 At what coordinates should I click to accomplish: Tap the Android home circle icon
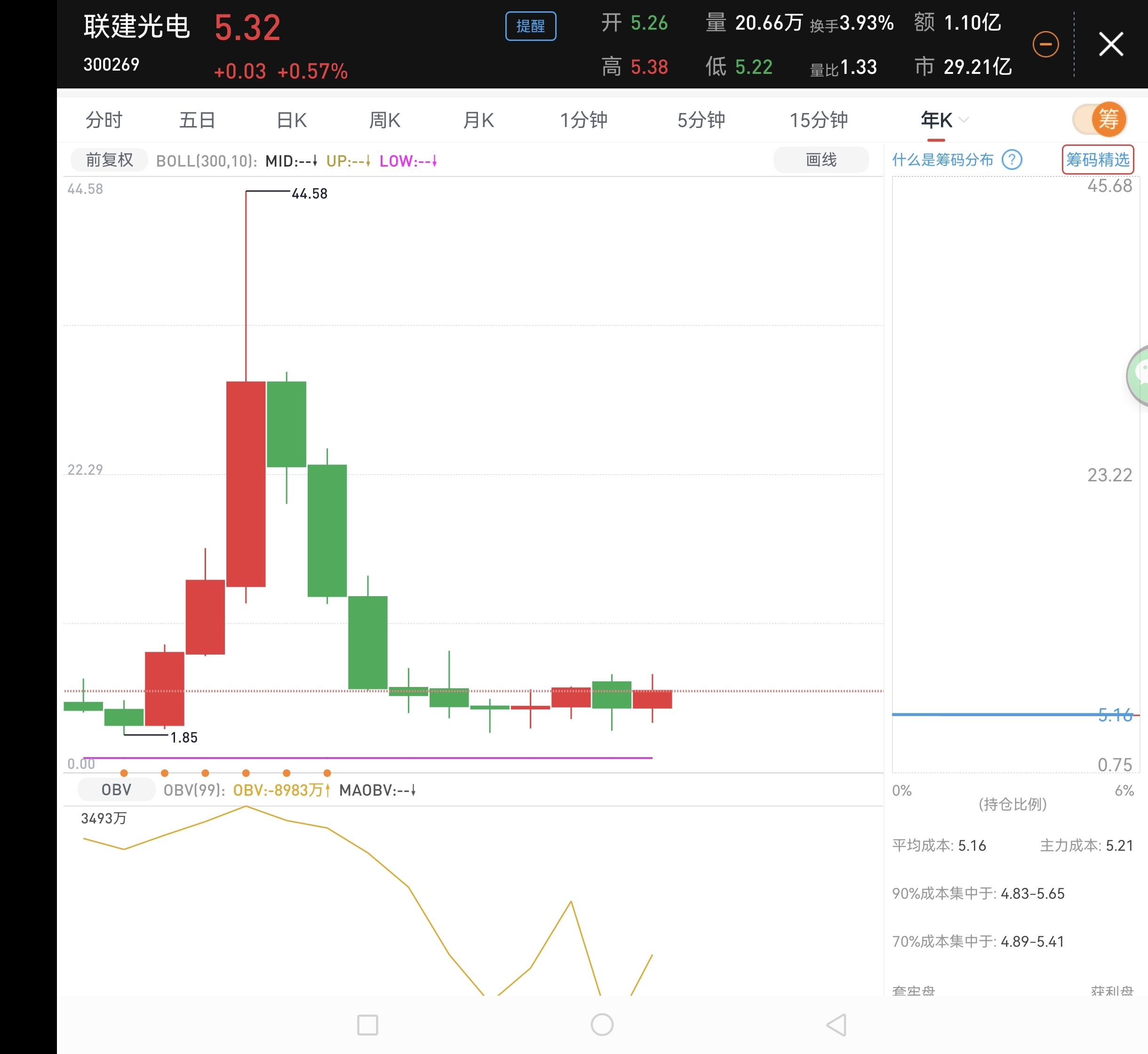tap(602, 1025)
